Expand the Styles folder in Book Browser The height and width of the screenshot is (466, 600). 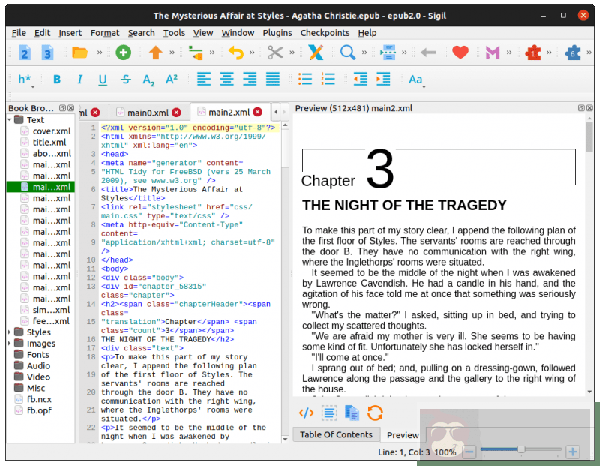pos(10,331)
